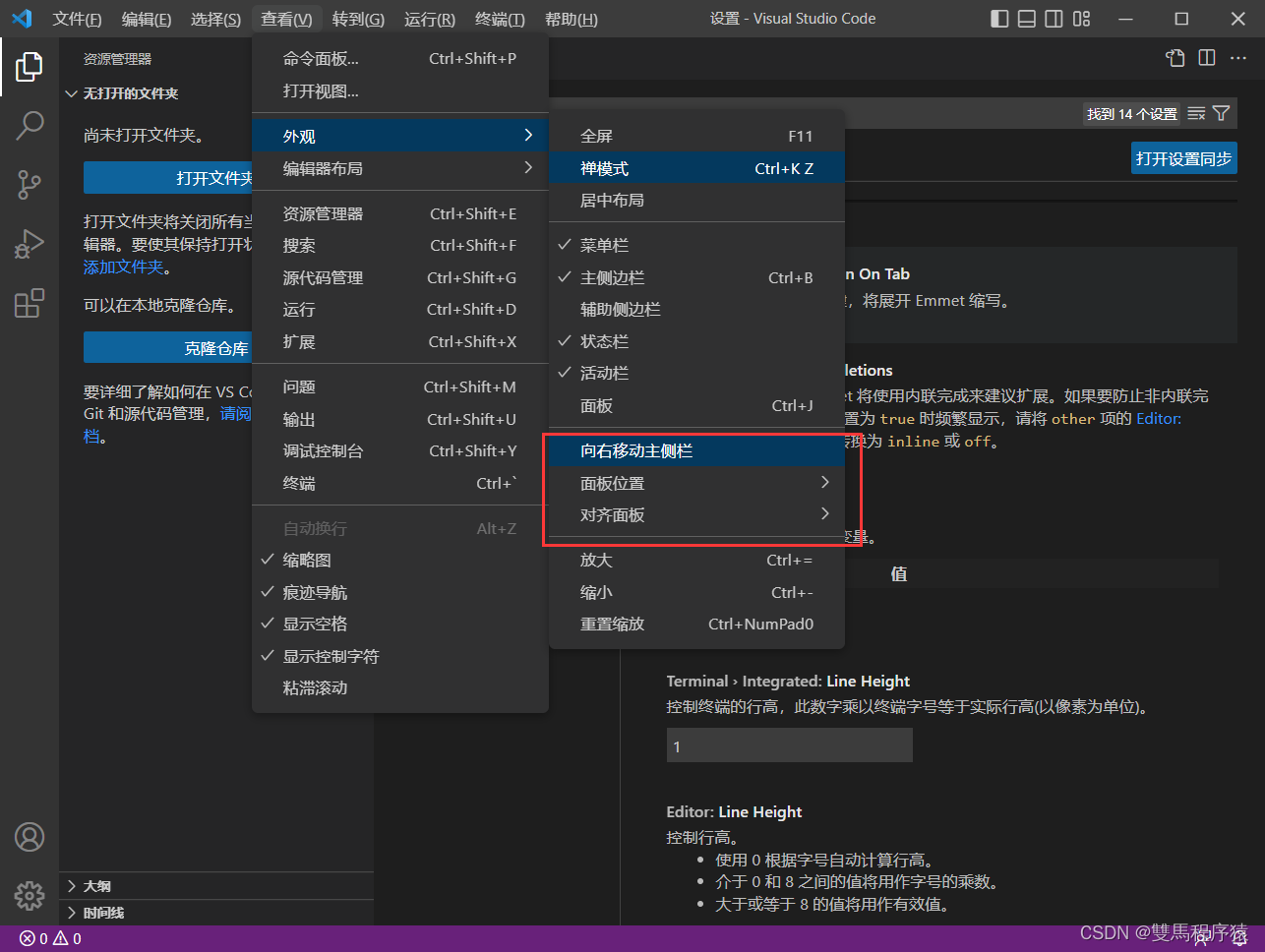Split the editor right icon
Image resolution: width=1265 pixels, height=952 pixels.
tap(1207, 58)
